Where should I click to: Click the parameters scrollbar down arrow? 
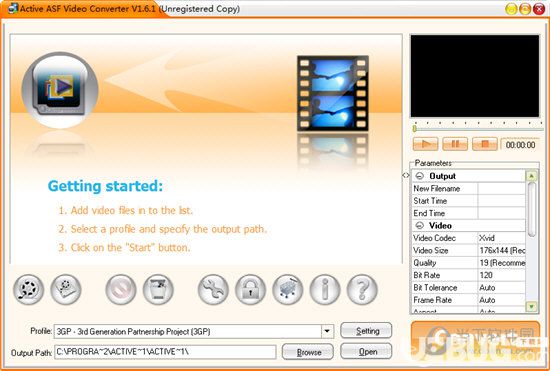[531, 306]
